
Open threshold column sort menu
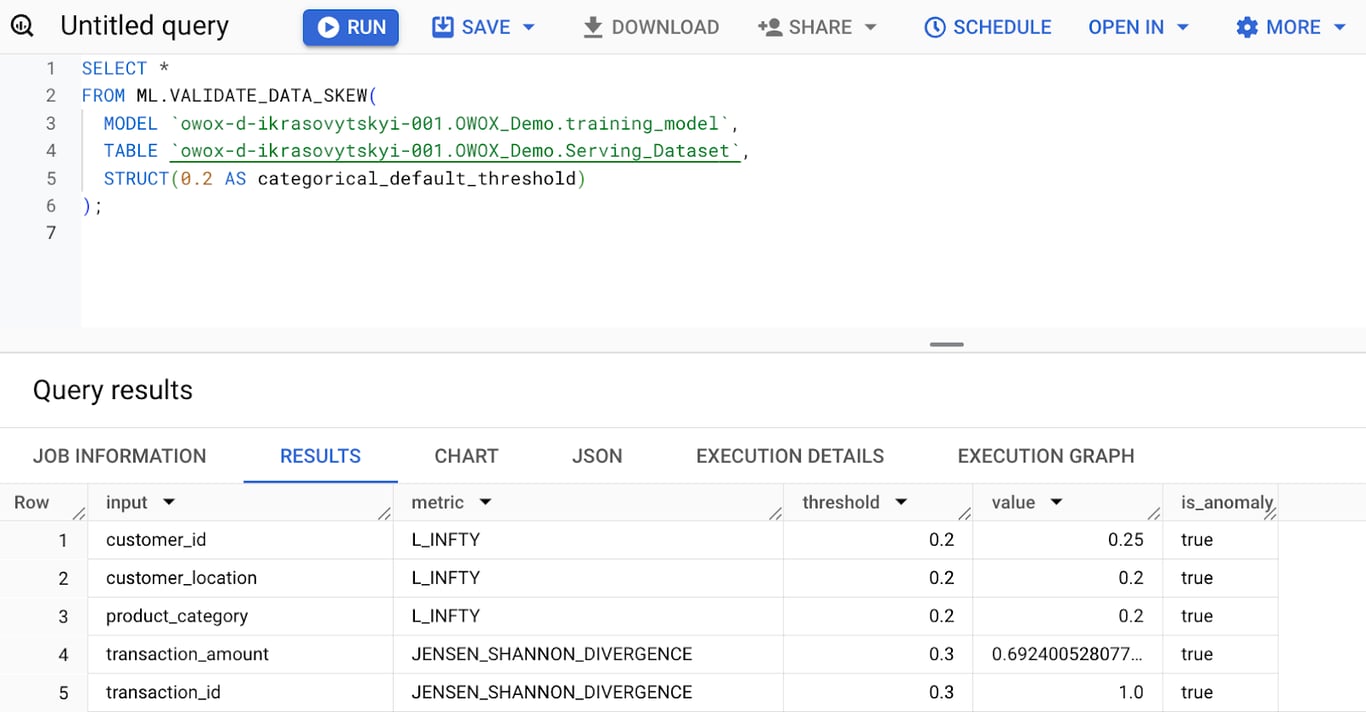tap(901, 502)
